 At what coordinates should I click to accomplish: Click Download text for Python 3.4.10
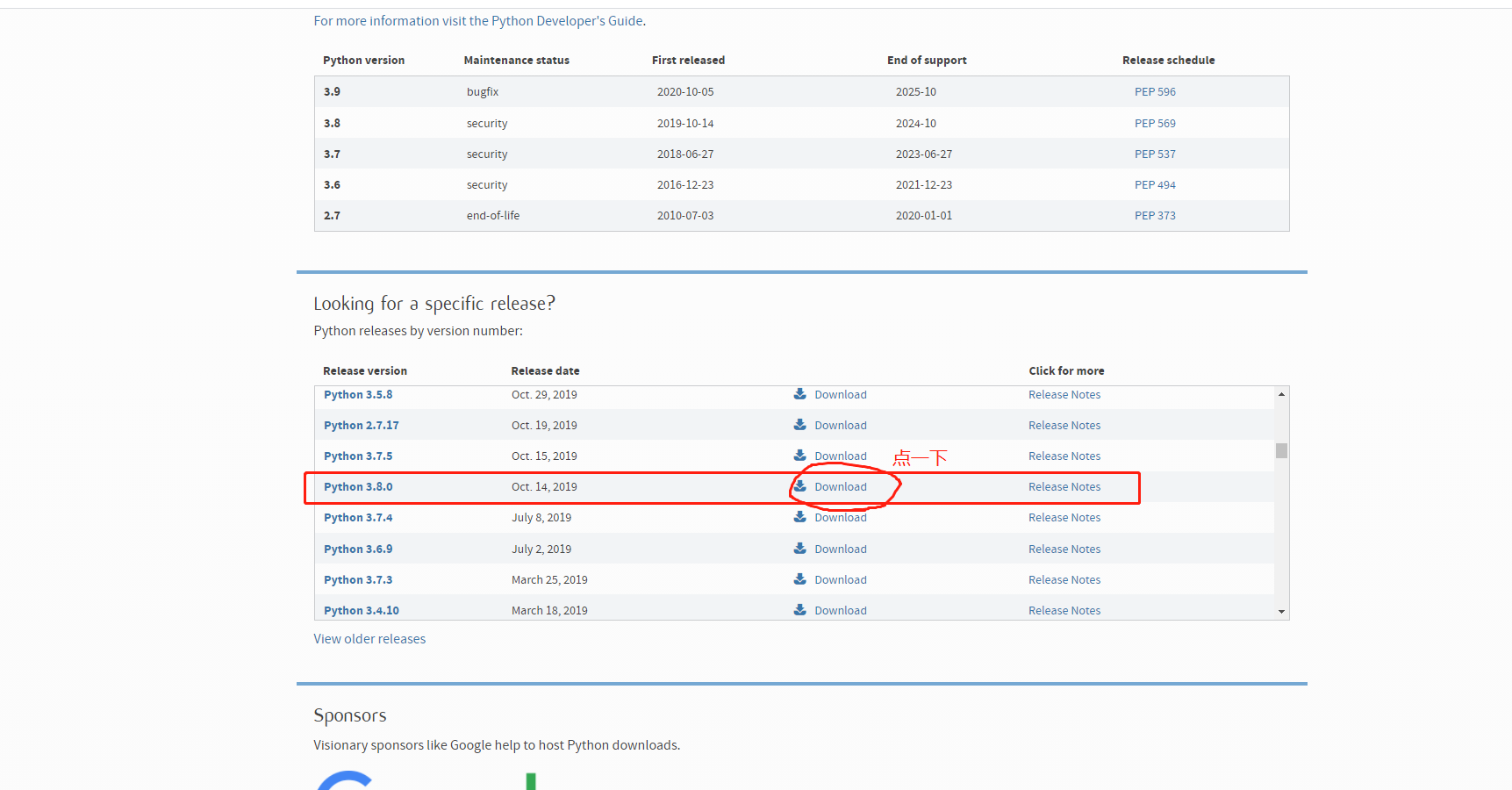841,610
